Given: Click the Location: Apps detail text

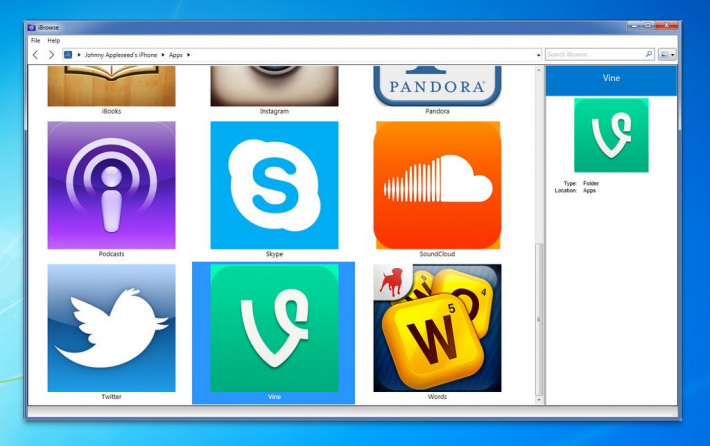Looking at the screenshot, I should click(x=576, y=191).
